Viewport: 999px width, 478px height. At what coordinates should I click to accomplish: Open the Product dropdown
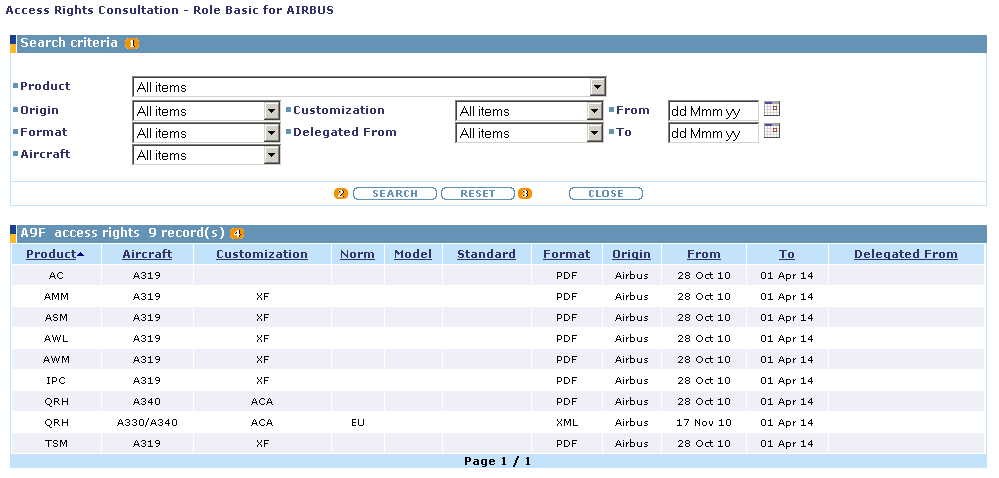(370, 87)
